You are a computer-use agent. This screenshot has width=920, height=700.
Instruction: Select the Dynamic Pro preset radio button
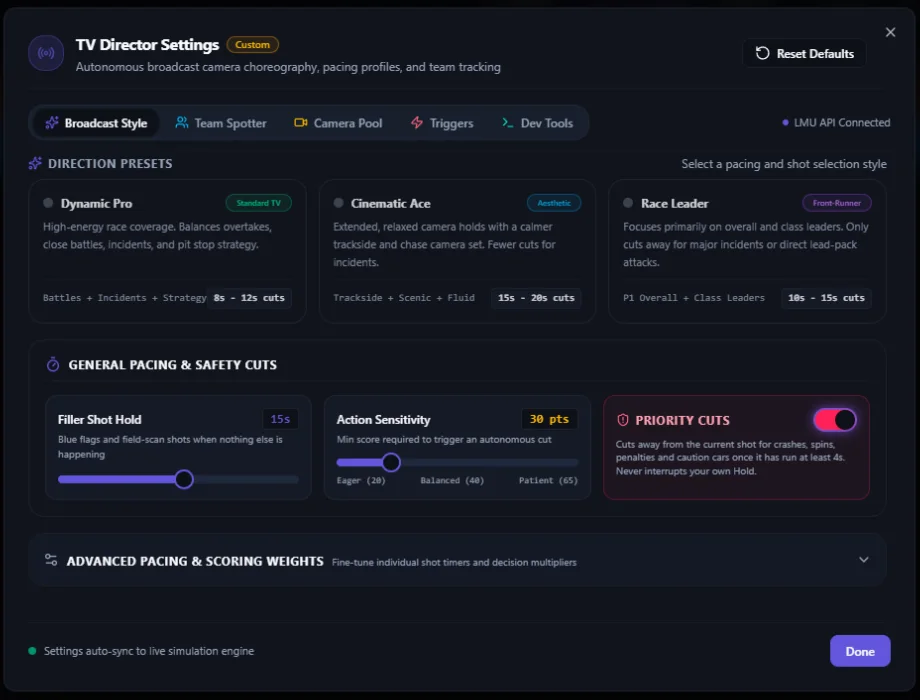tap(48, 203)
